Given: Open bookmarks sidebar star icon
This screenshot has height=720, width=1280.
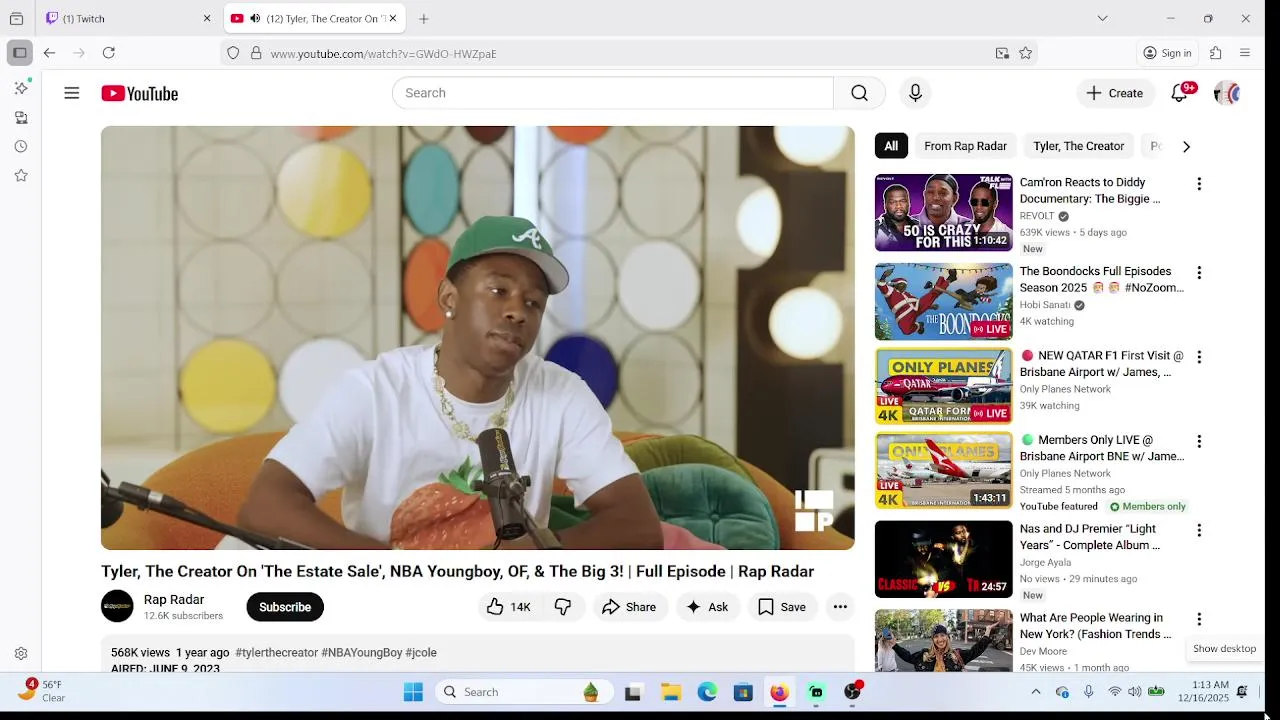Looking at the screenshot, I should click(21, 175).
